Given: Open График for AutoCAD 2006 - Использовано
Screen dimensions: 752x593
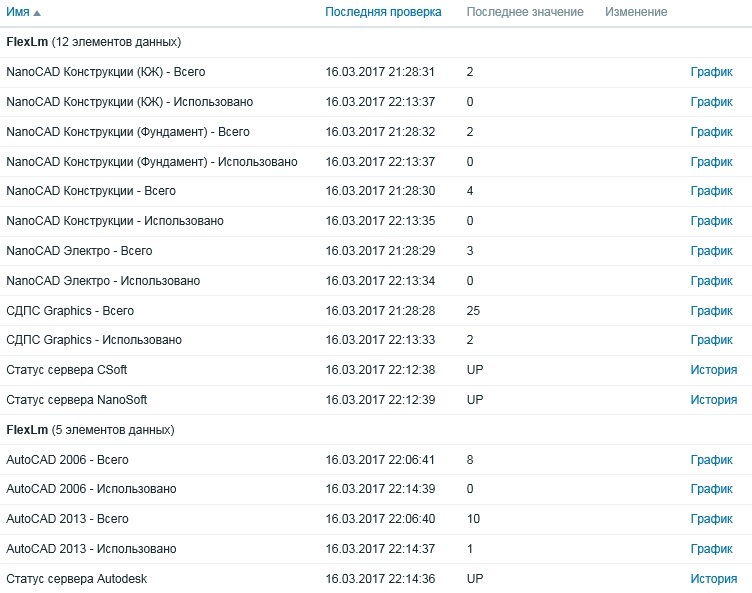Looking at the screenshot, I should 711,489.
